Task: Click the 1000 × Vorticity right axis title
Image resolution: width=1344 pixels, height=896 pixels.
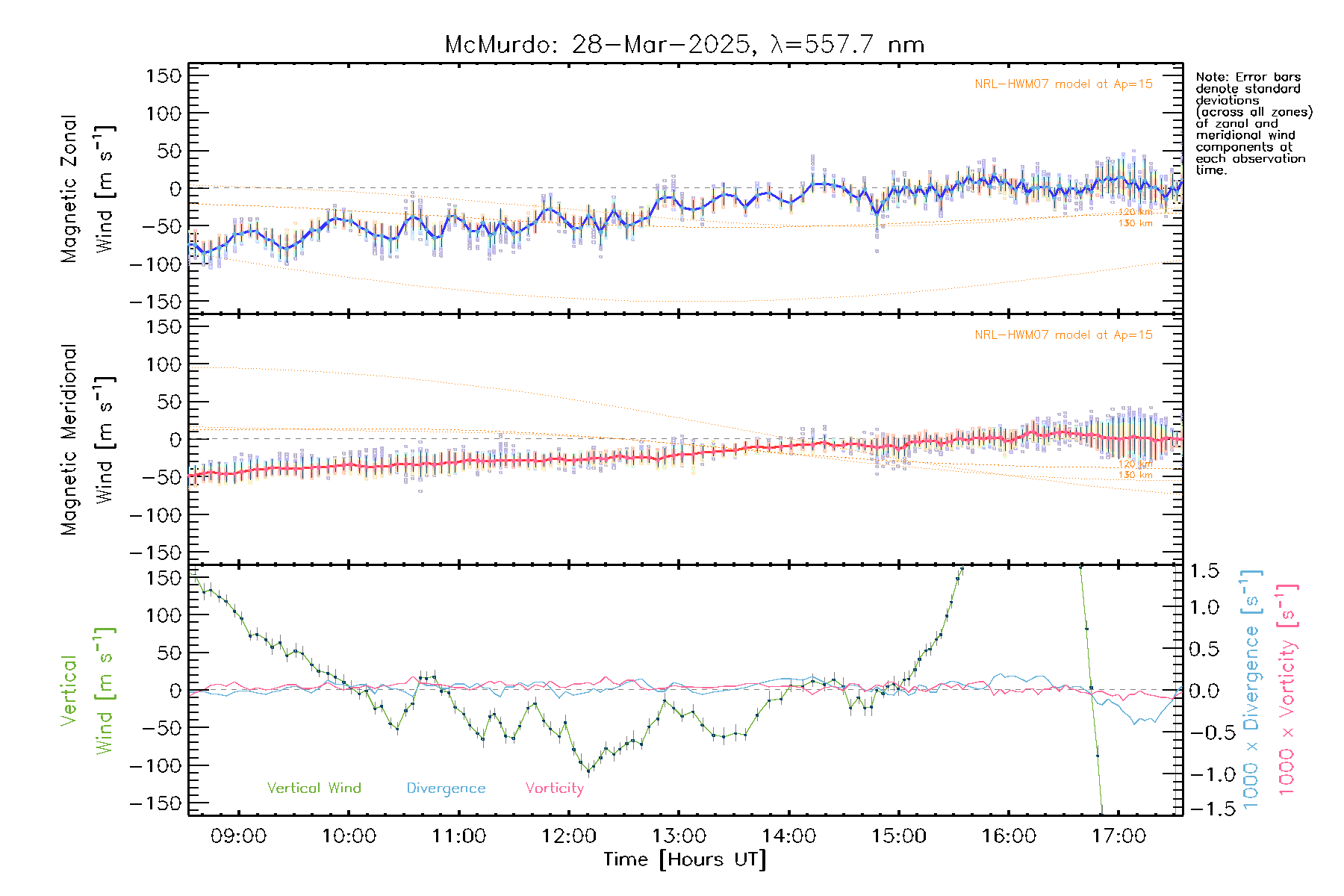Action: click(x=1287, y=691)
